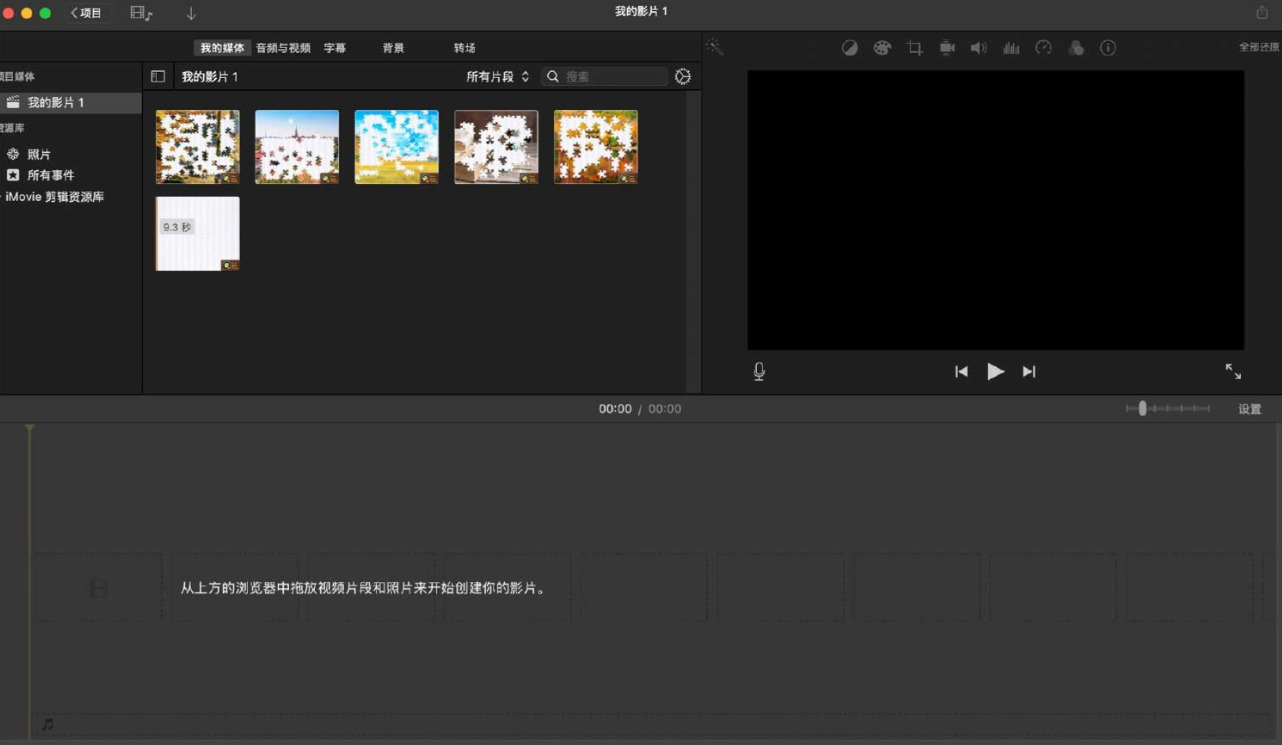The image size is (1282, 745).
Task: Click 全部还原 reset all button
Action: coord(1259,47)
